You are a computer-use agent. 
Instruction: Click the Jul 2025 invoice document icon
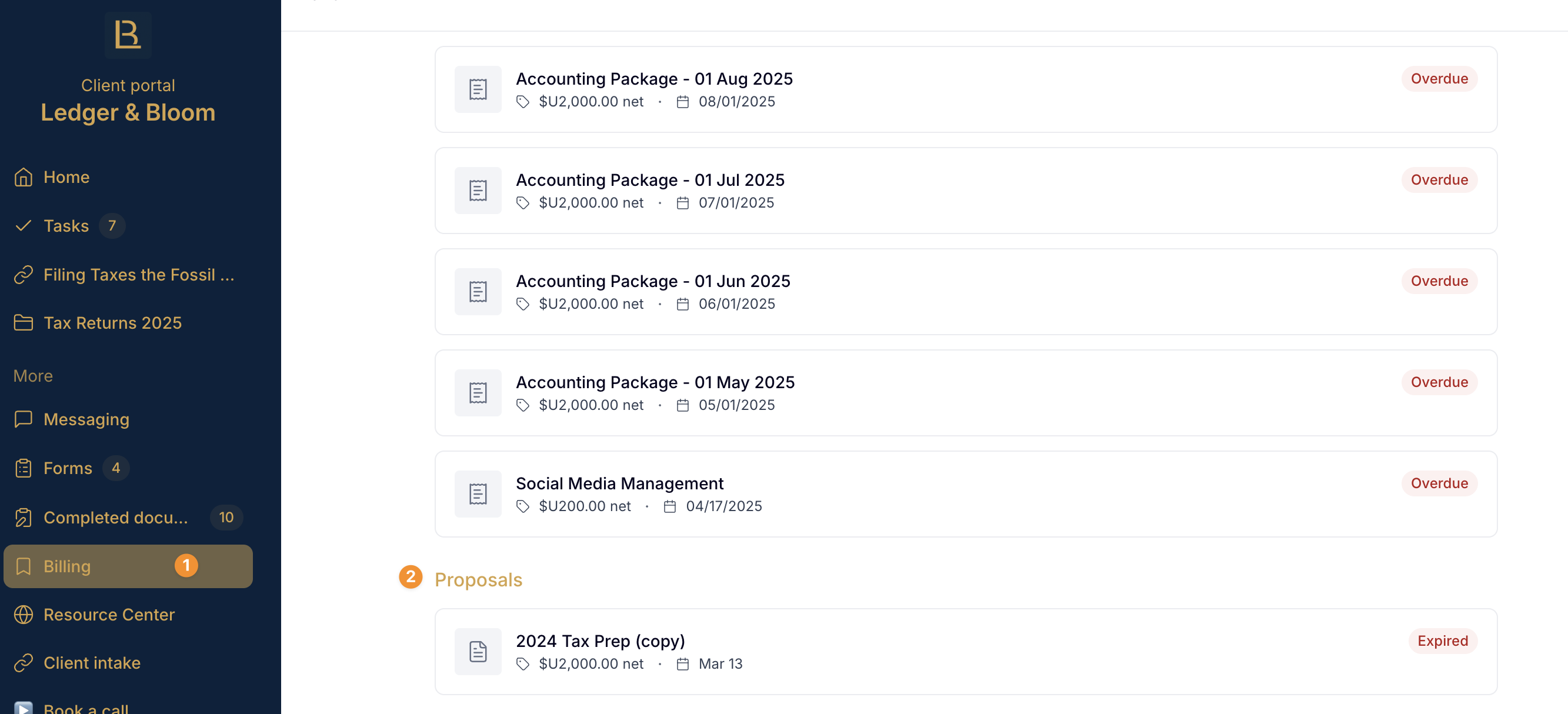(478, 191)
